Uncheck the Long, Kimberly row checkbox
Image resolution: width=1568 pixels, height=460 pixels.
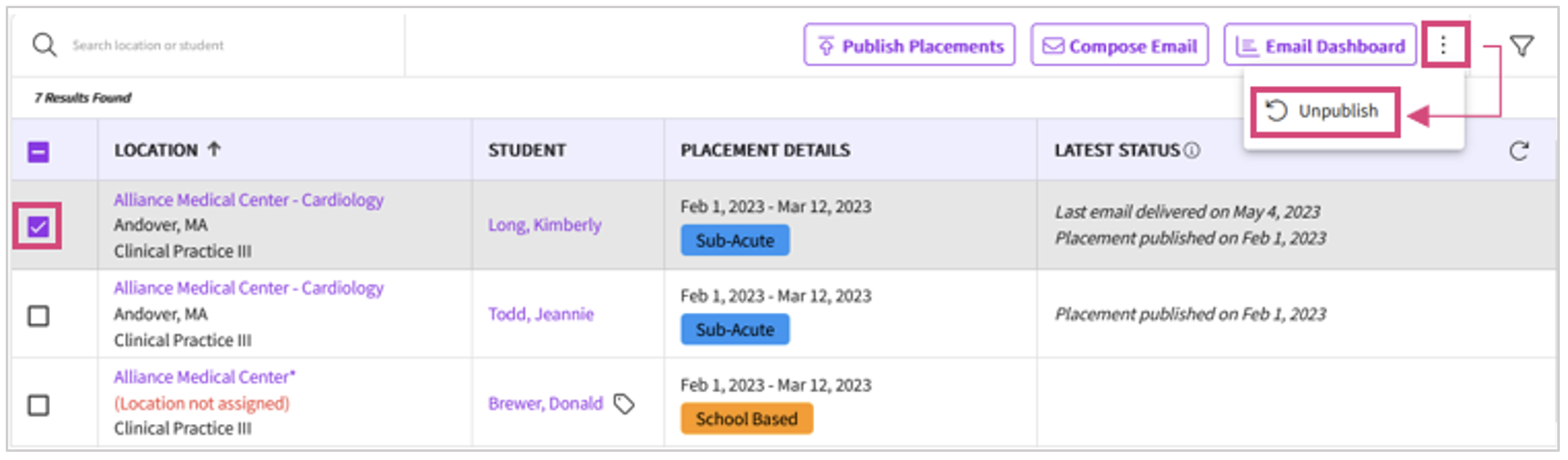38,227
